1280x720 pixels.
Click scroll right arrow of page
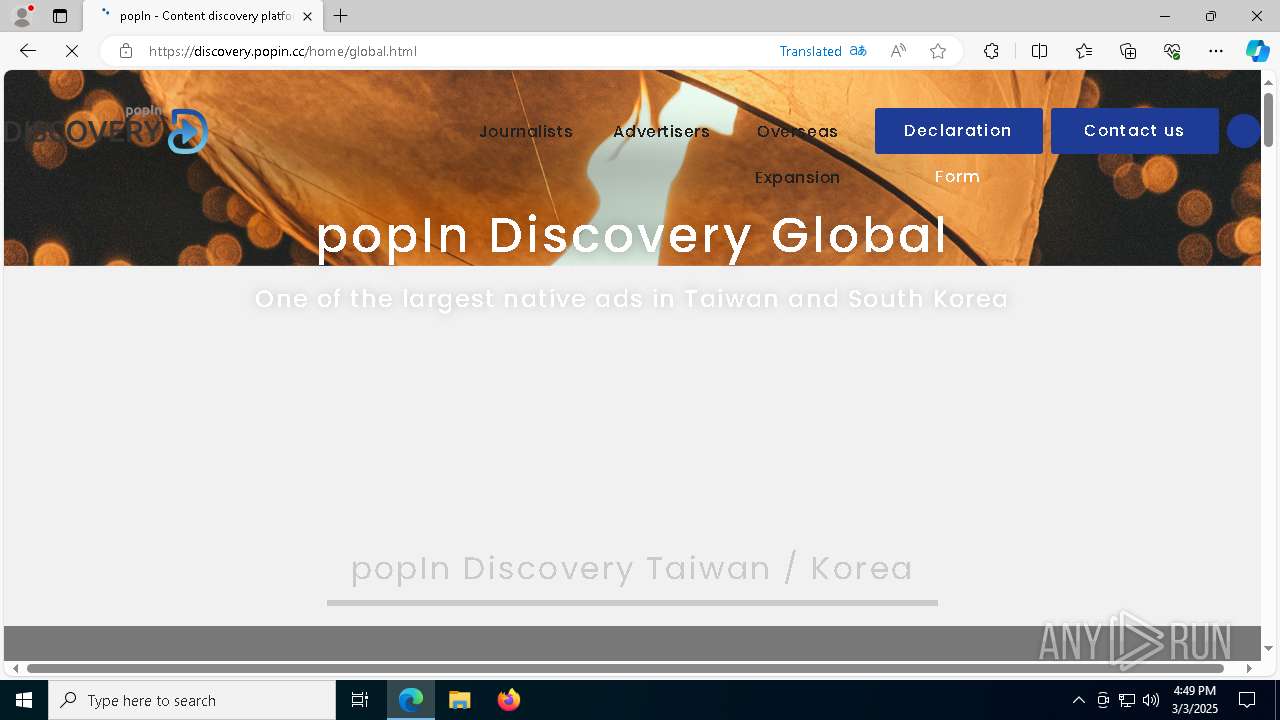click(x=1249, y=668)
